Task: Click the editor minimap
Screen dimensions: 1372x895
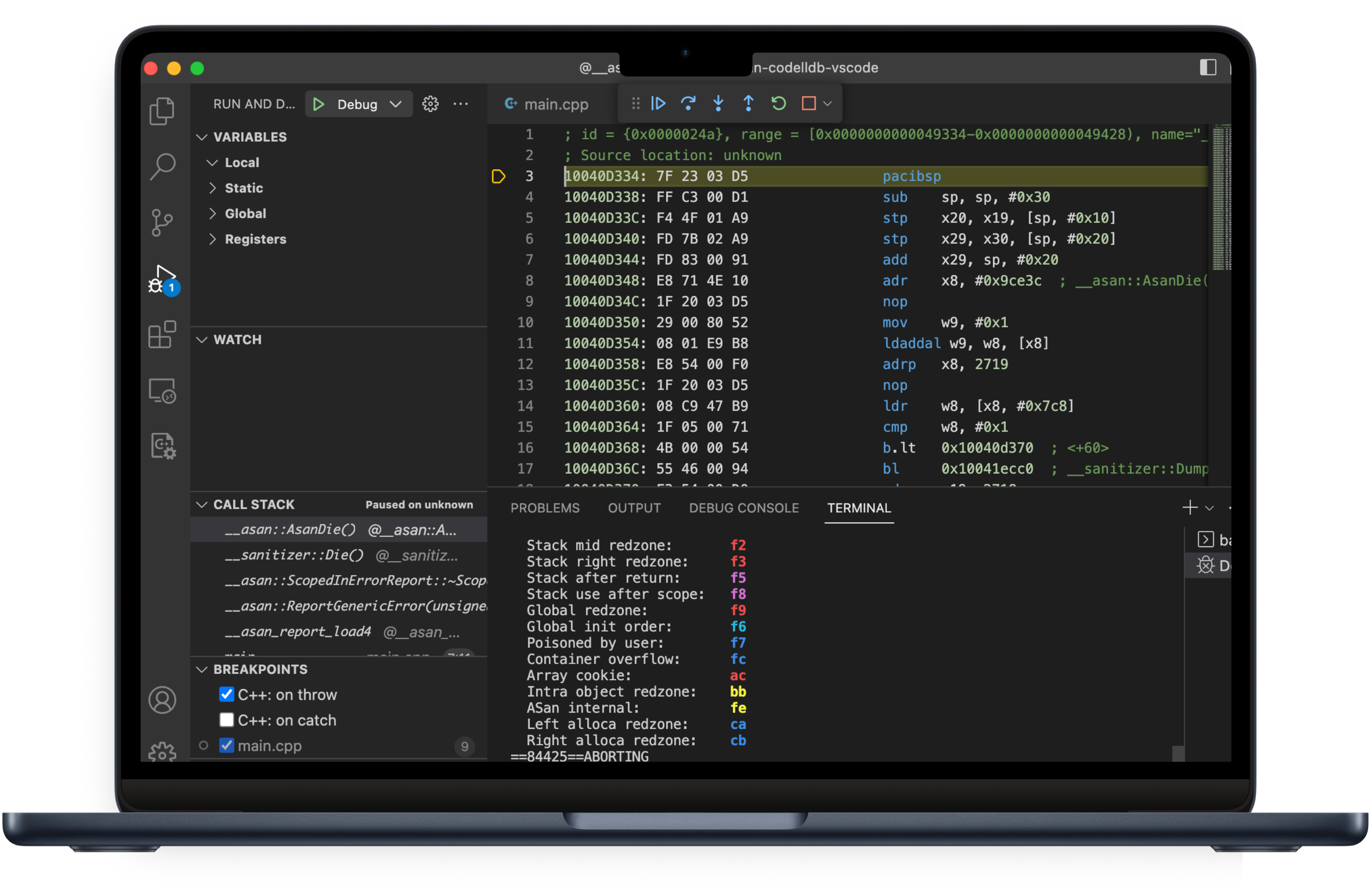Action: (x=1221, y=197)
